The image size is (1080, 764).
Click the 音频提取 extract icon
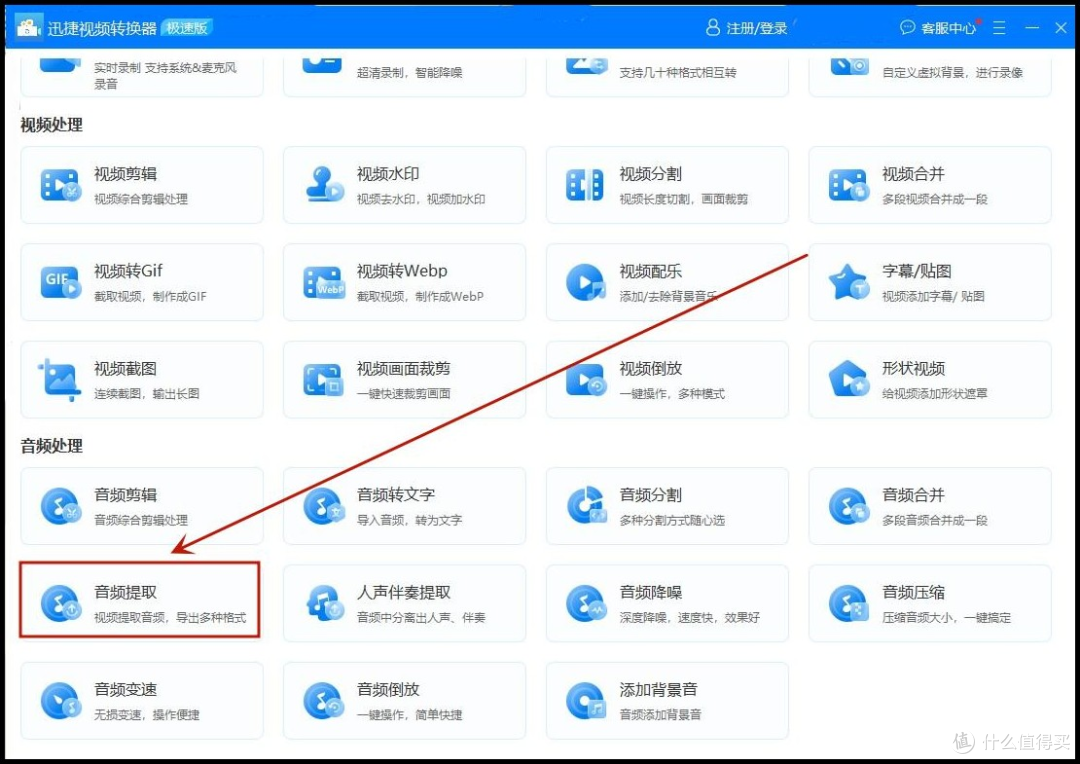point(61,603)
